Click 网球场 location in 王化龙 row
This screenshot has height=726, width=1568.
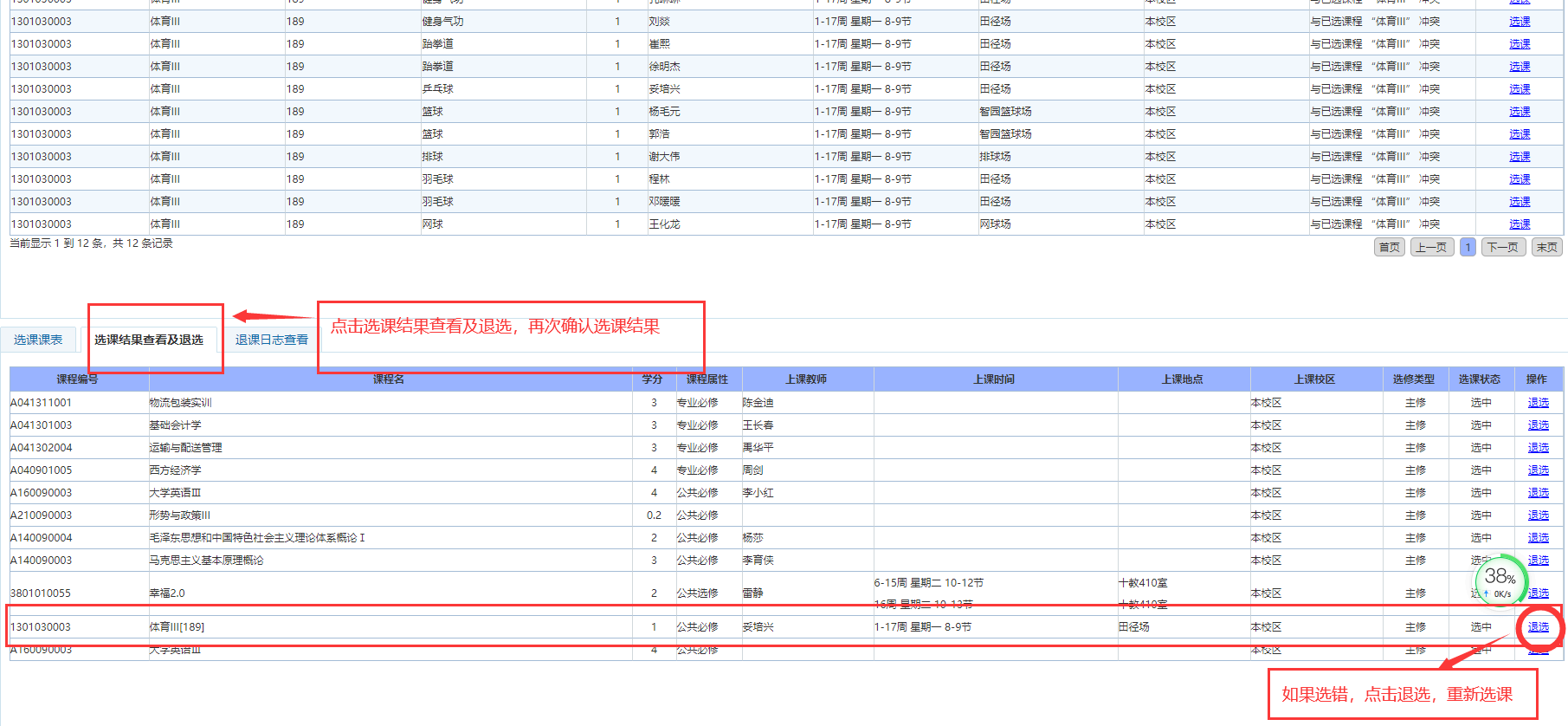[x=996, y=224]
